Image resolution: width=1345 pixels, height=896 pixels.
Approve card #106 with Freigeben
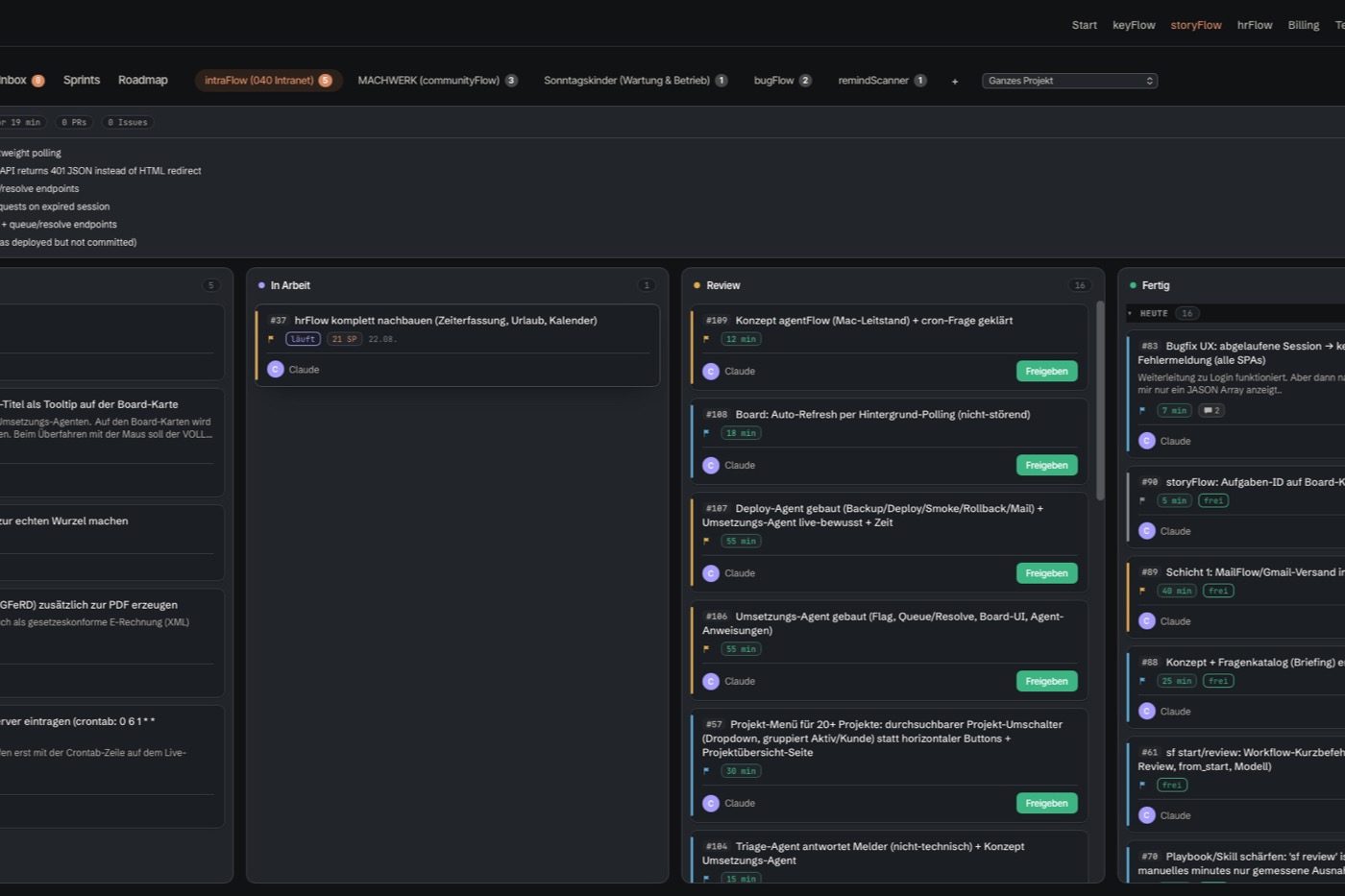[1046, 681]
